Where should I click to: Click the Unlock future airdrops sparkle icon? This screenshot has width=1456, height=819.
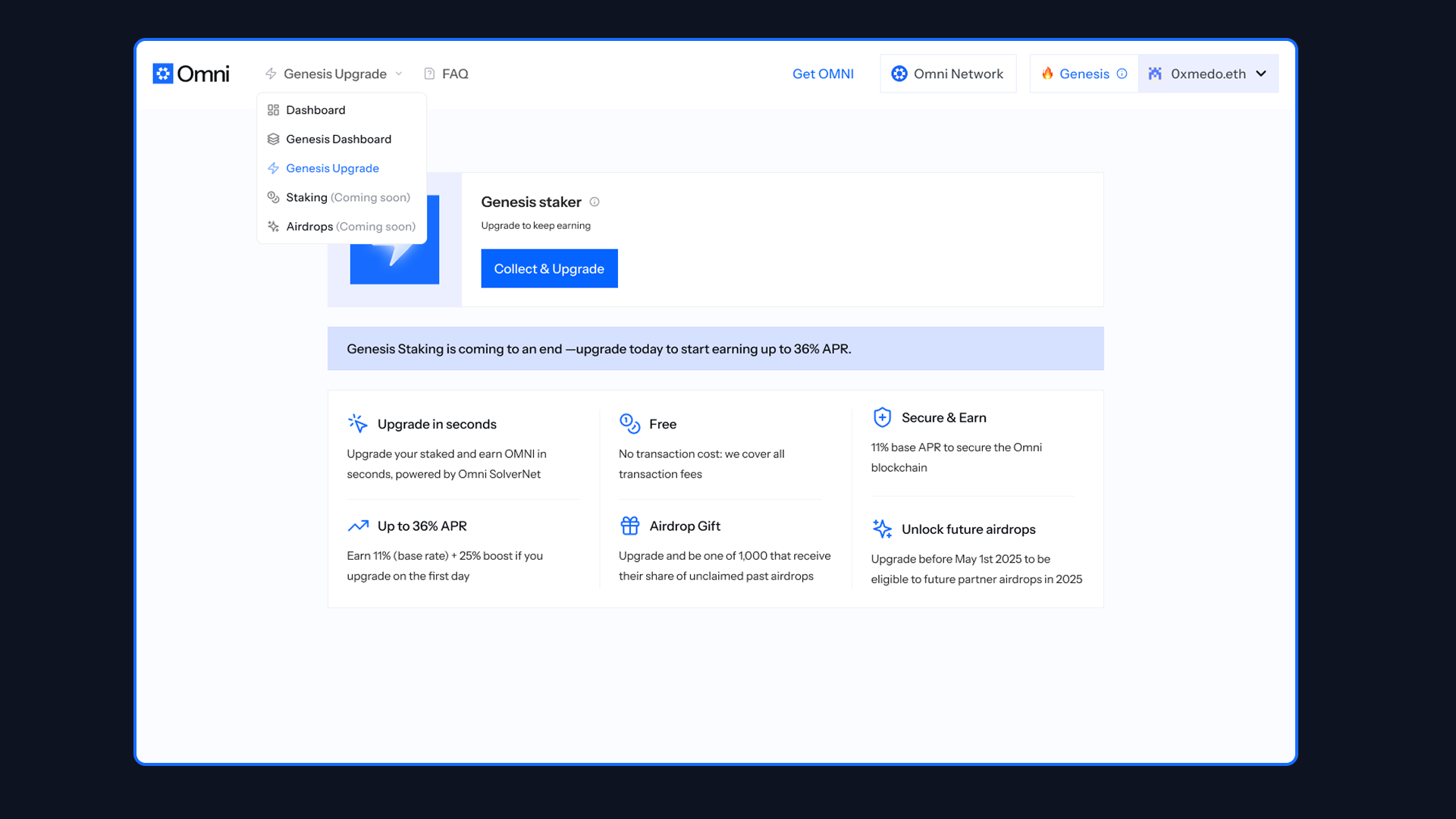point(882,529)
